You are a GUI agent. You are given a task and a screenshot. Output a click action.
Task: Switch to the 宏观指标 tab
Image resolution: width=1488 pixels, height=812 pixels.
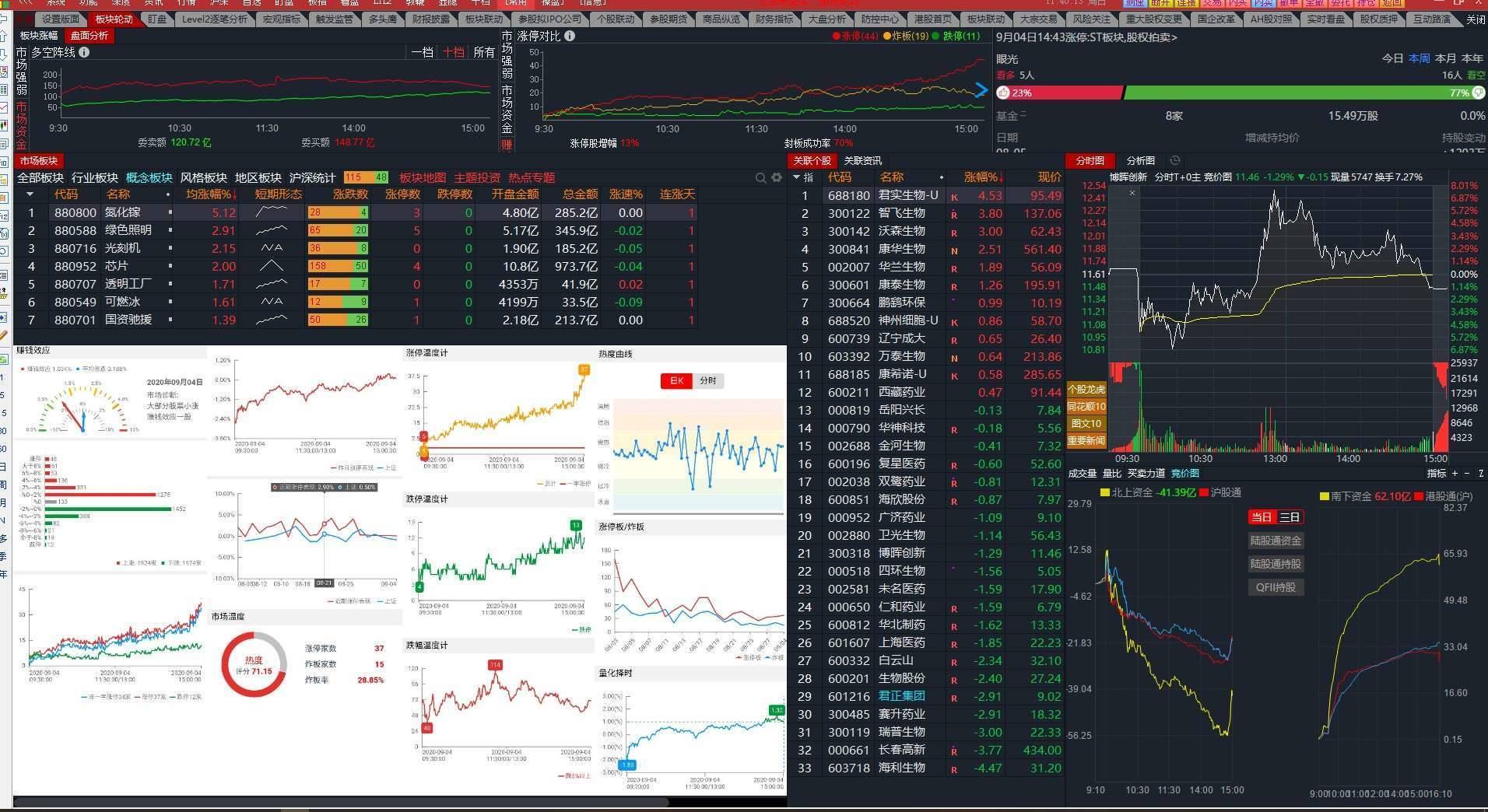point(281,19)
